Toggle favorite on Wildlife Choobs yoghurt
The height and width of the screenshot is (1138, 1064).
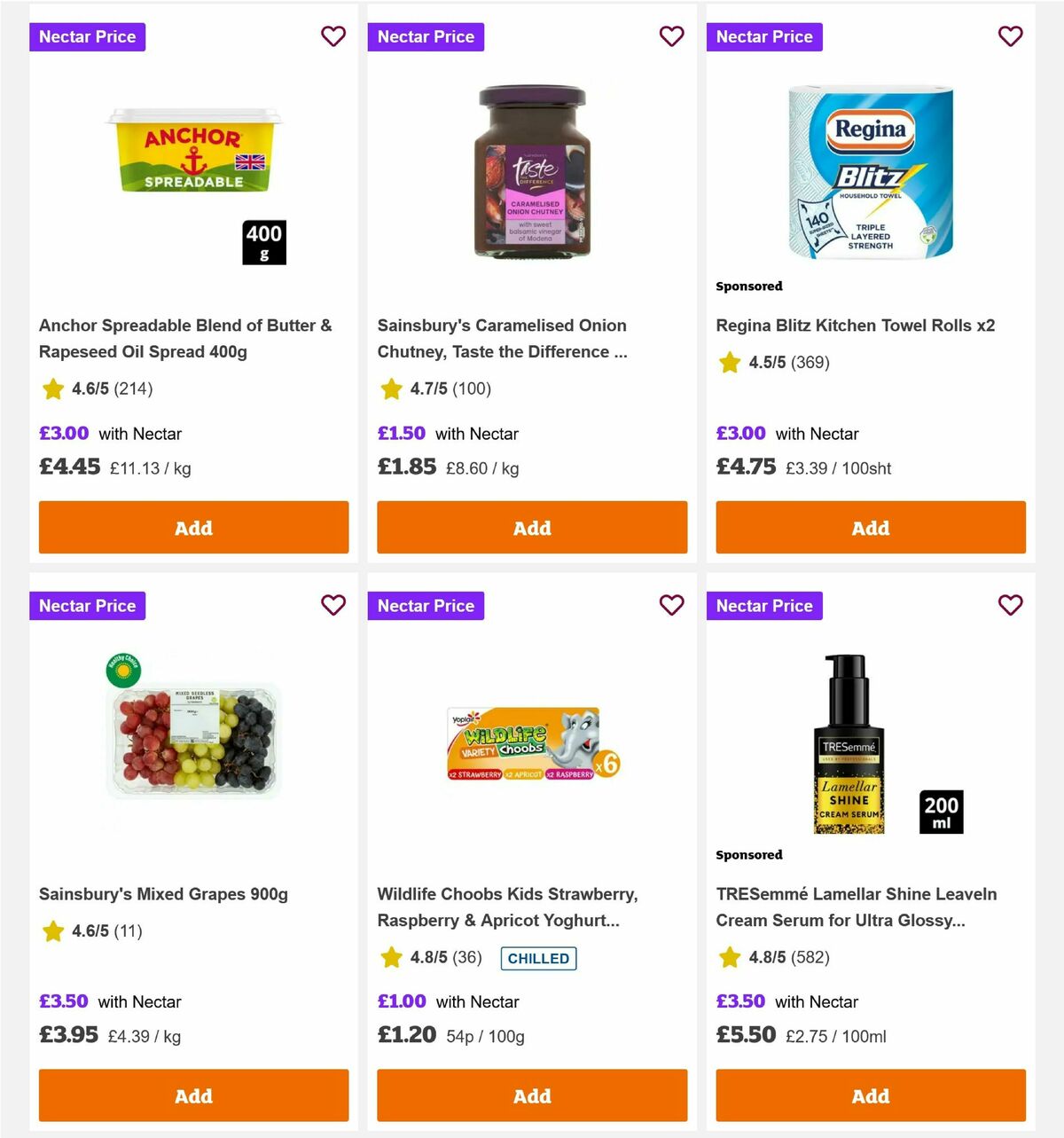[672, 605]
